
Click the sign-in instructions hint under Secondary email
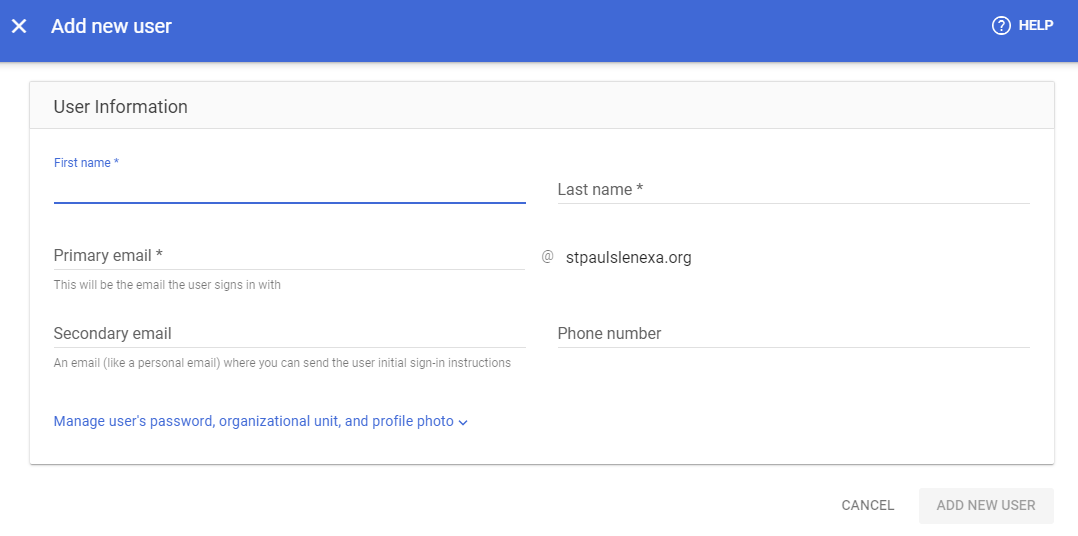click(282, 363)
